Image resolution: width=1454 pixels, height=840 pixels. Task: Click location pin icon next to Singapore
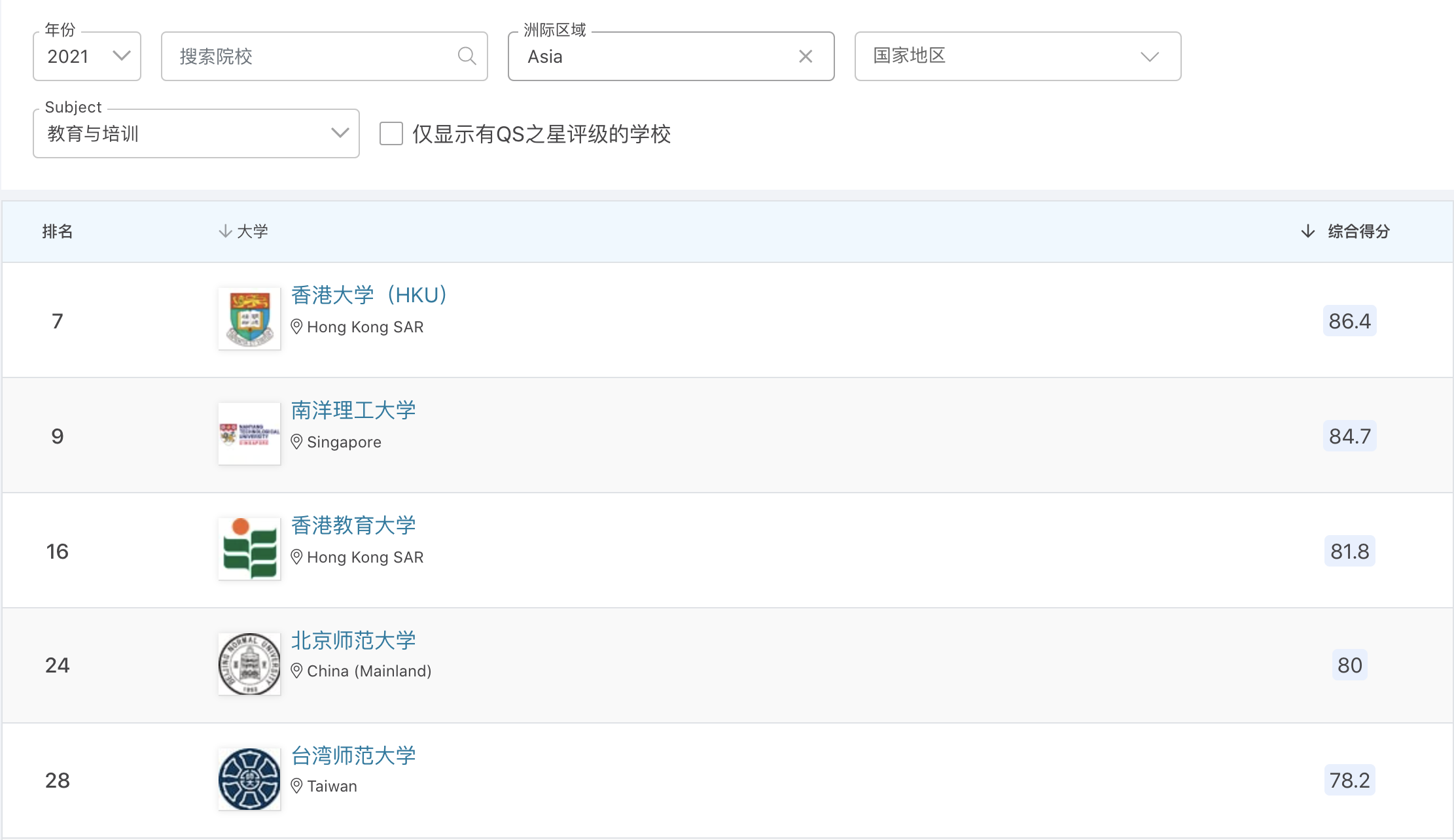296,442
